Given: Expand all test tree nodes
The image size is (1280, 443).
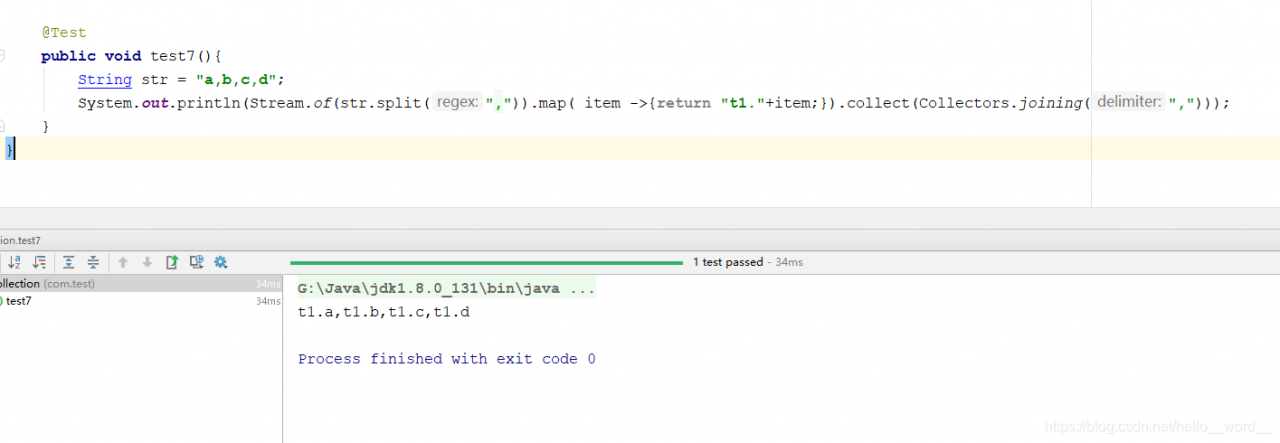Looking at the screenshot, I should pyautogui.click(x=69, y=262).
